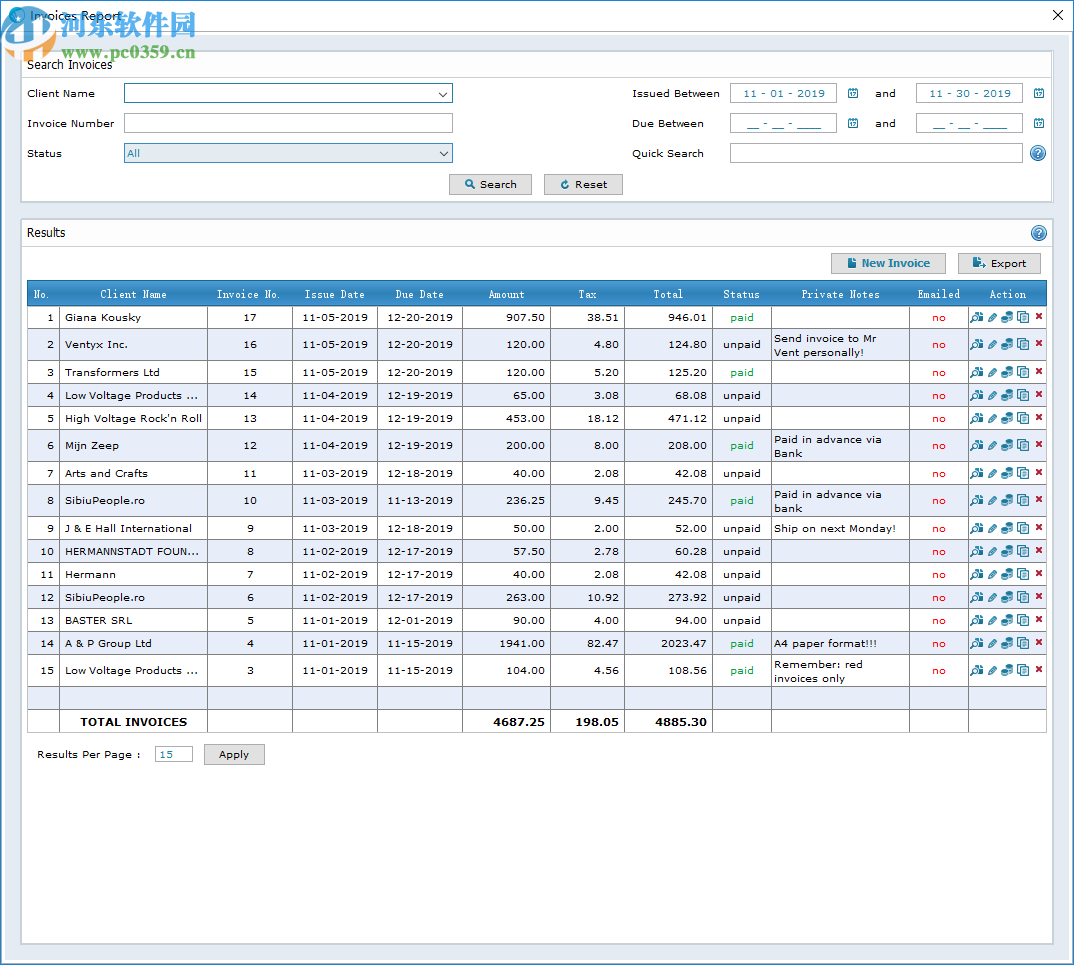Duplicate the Mijn Zeep invoice
Screen dimensions: 1074x965
tap(1023, 446)
